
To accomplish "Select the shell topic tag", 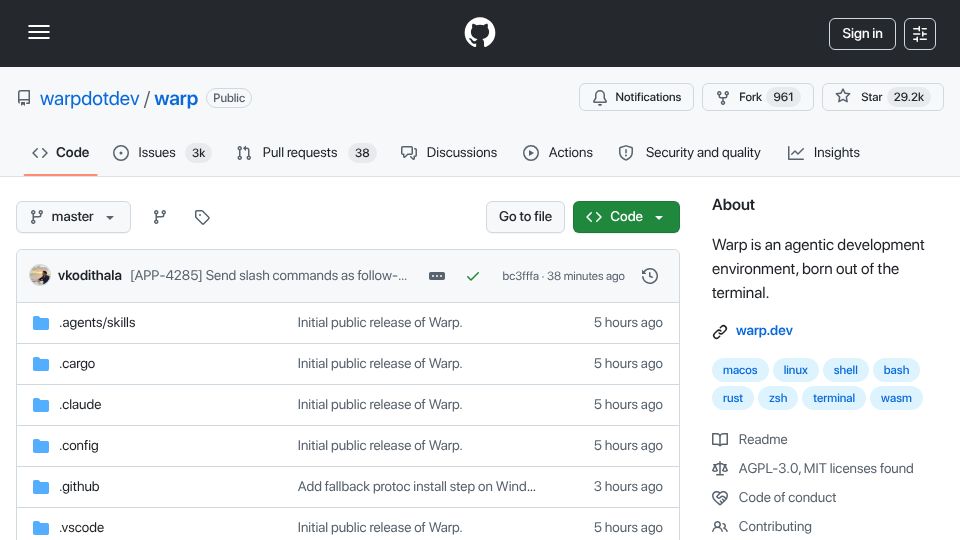I will tap(845, 370).
